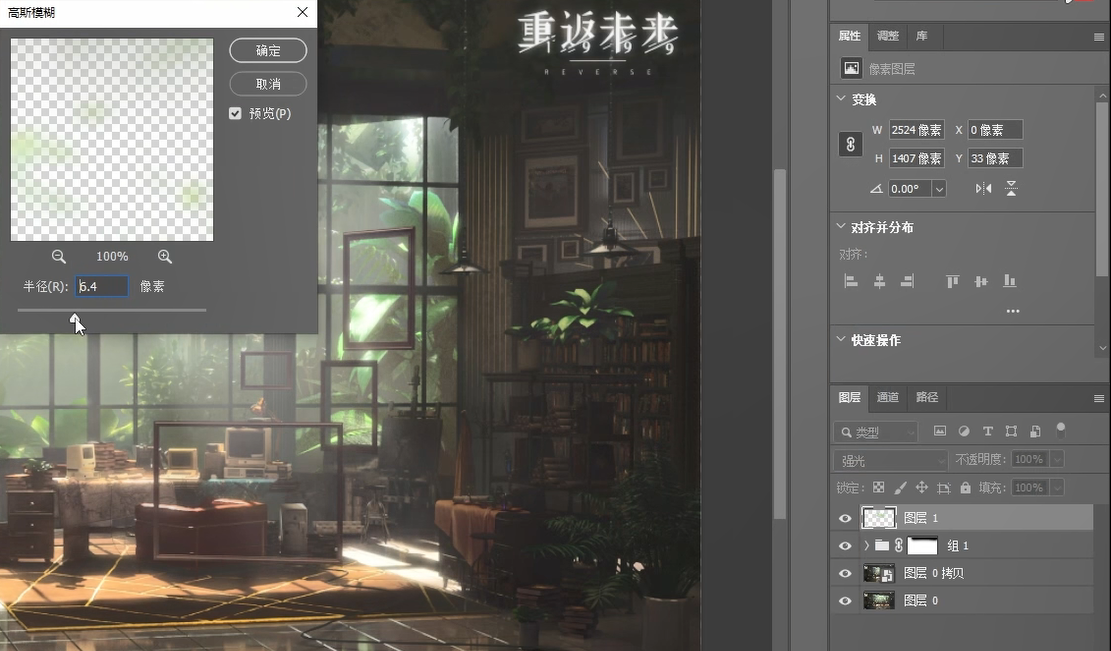Viewport: 1111px width, 651px height.
Task: Hide 图层 0 using its eye icon
Action: (845, 601)
